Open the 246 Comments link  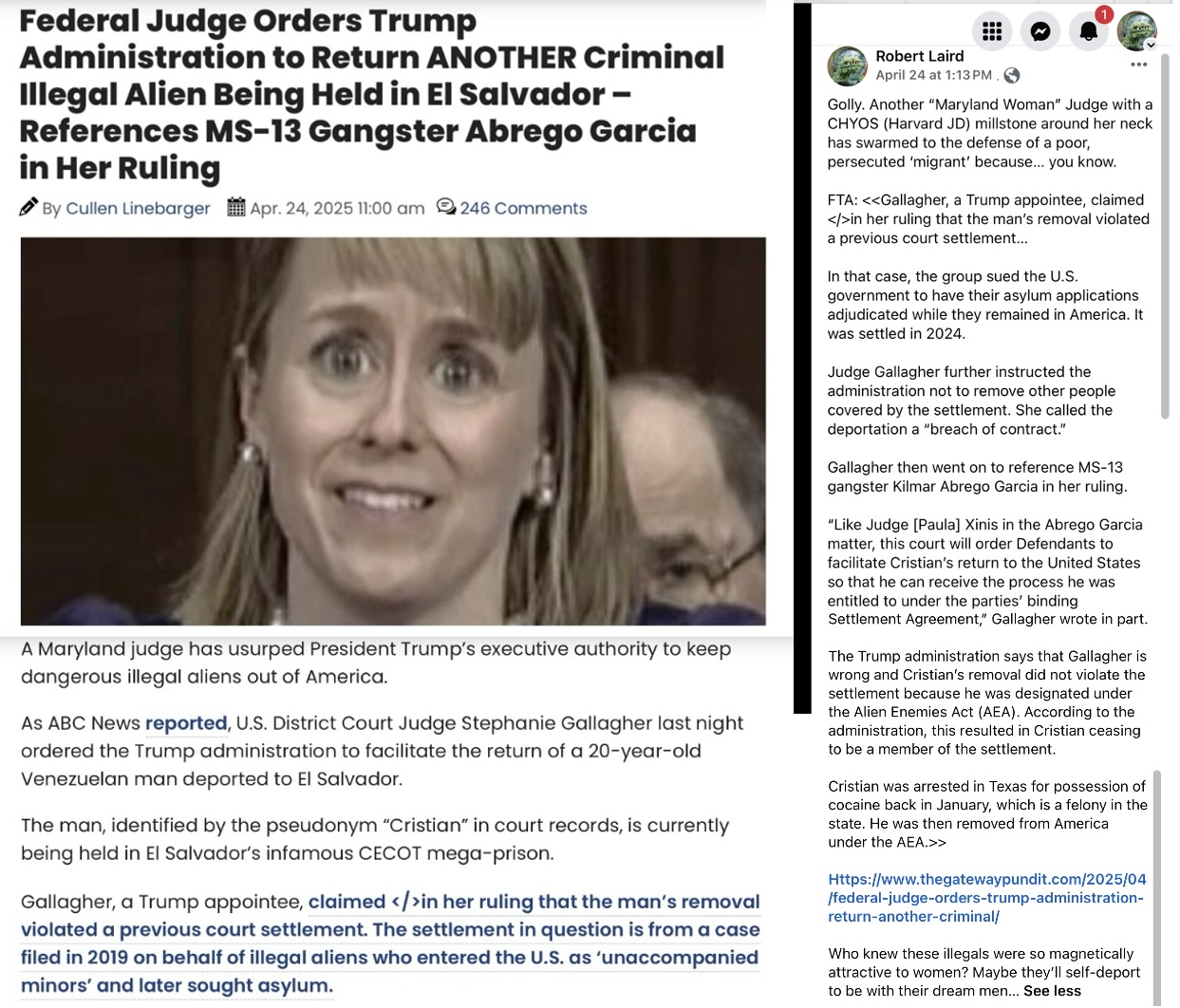[524, 208]
